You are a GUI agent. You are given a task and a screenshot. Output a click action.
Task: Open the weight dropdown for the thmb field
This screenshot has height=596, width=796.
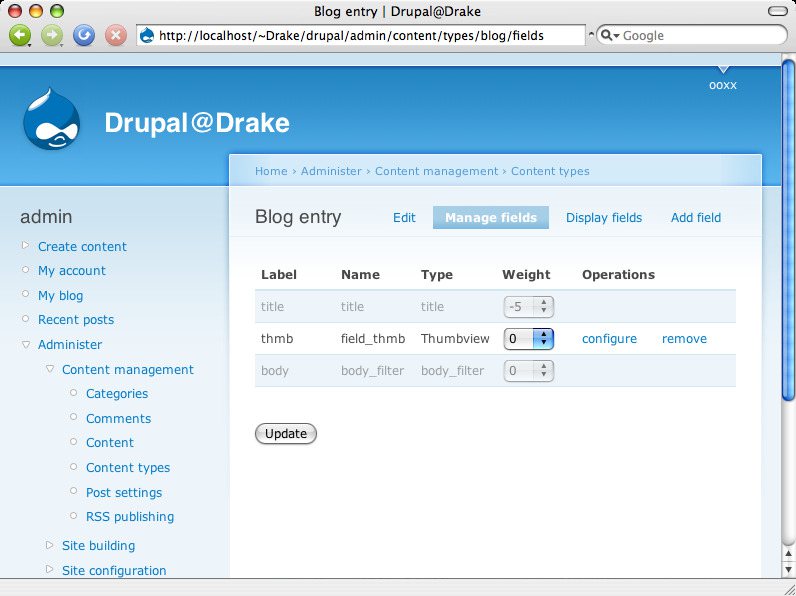[528, 339]
